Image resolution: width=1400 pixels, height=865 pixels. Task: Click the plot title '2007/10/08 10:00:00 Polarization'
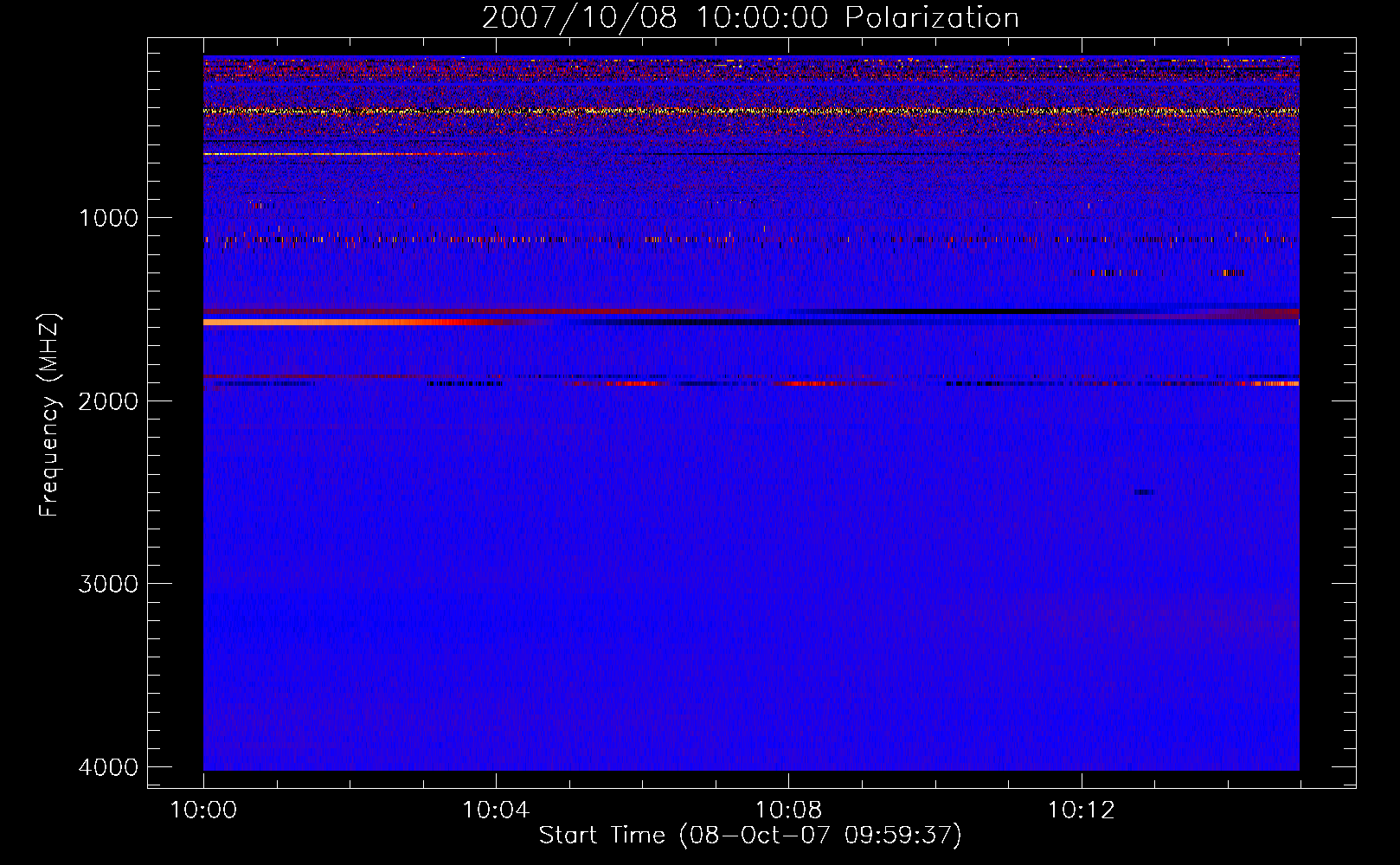750,17
